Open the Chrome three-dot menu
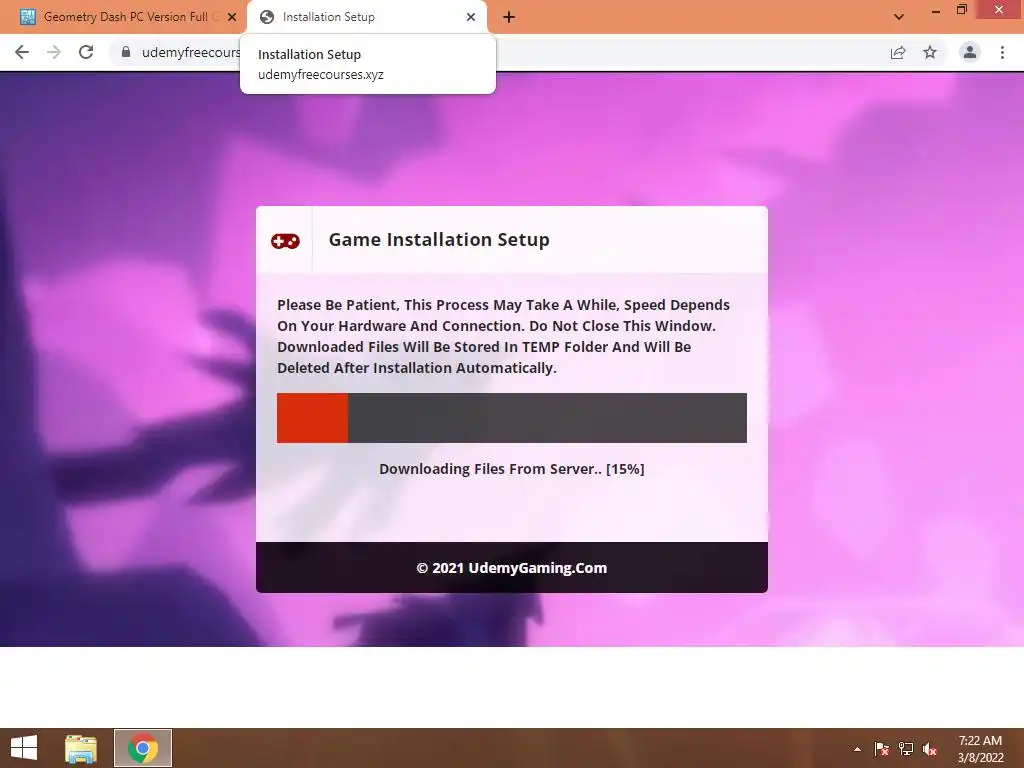The image size is (1024, 768). (x=1002, y=52)
